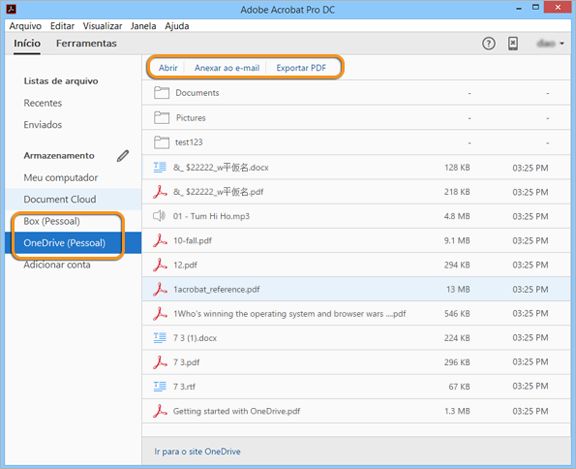Click the Word icon of &_$22222 docx file
The width and height of the screenshot is (576, 469).
(159, 167)
